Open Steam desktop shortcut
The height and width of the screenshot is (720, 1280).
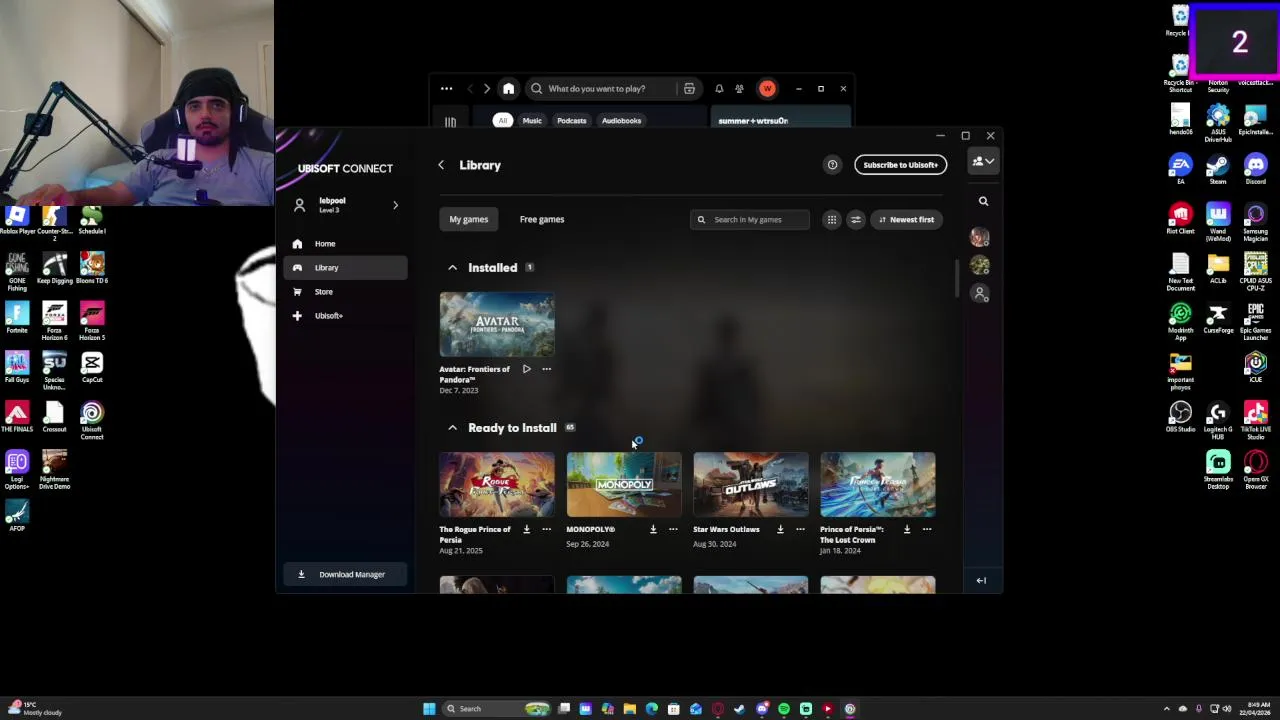pyautogui.click(x=1218, y=169)
